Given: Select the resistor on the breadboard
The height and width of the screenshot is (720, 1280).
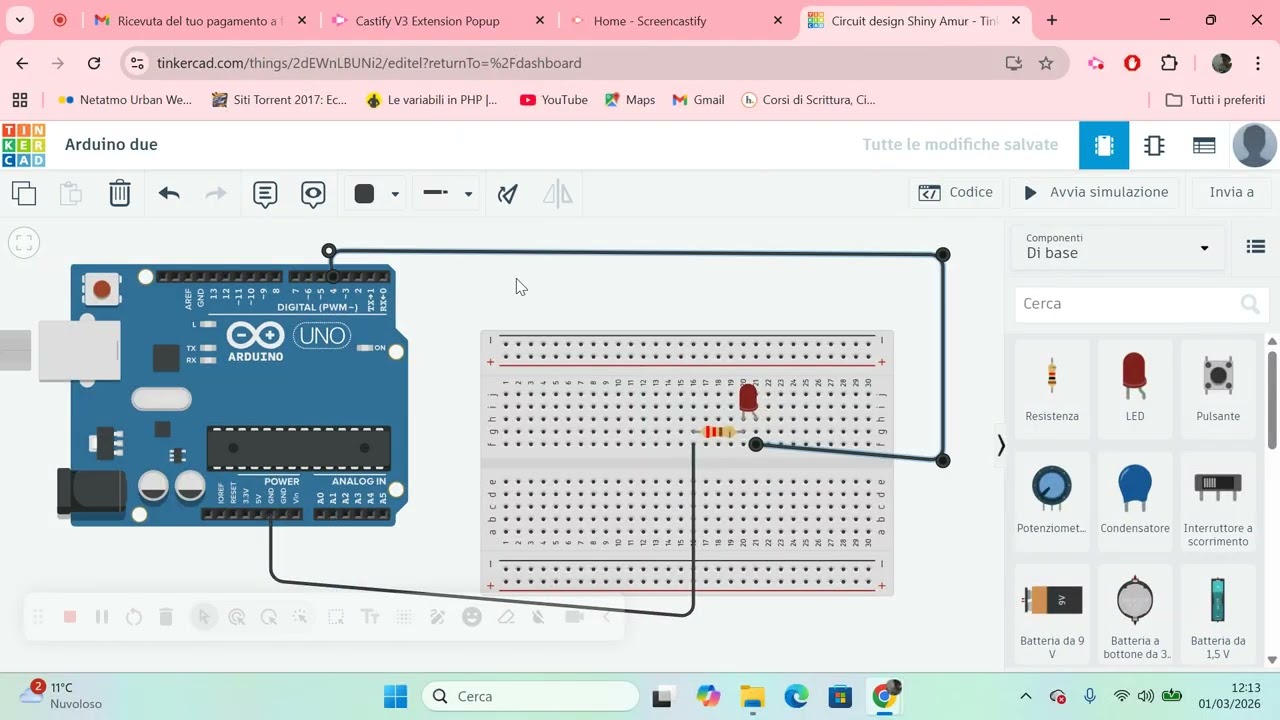Looking at the screenshot, I should pos(719,432).
